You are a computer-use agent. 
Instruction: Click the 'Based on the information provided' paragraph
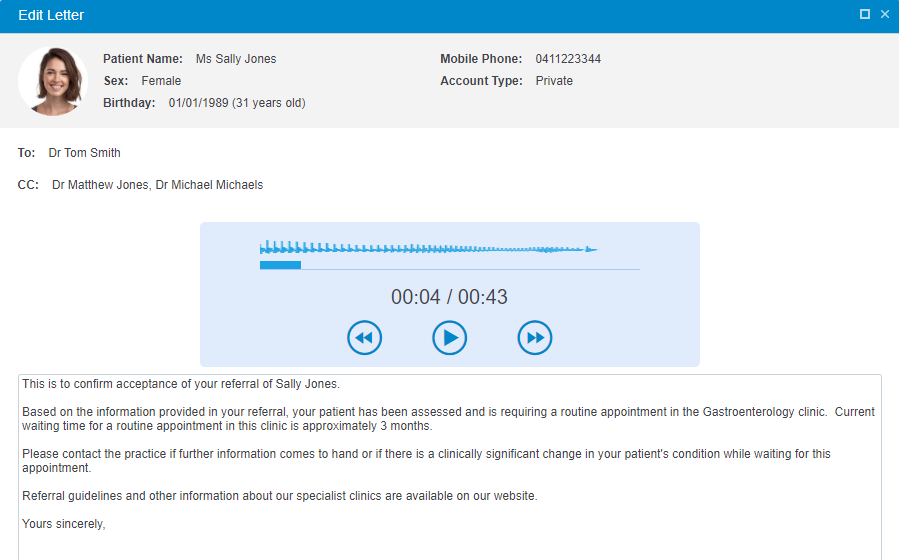pos(448,419)
